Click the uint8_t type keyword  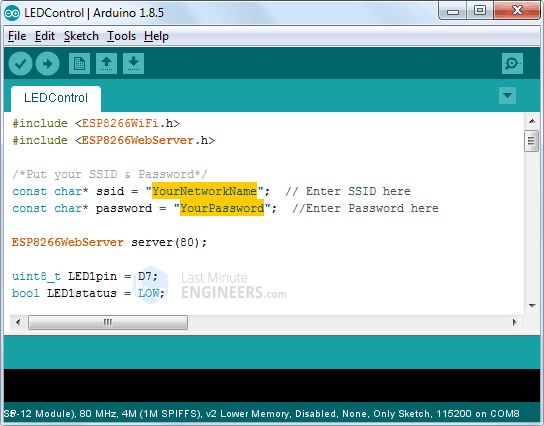click(36, 276)
